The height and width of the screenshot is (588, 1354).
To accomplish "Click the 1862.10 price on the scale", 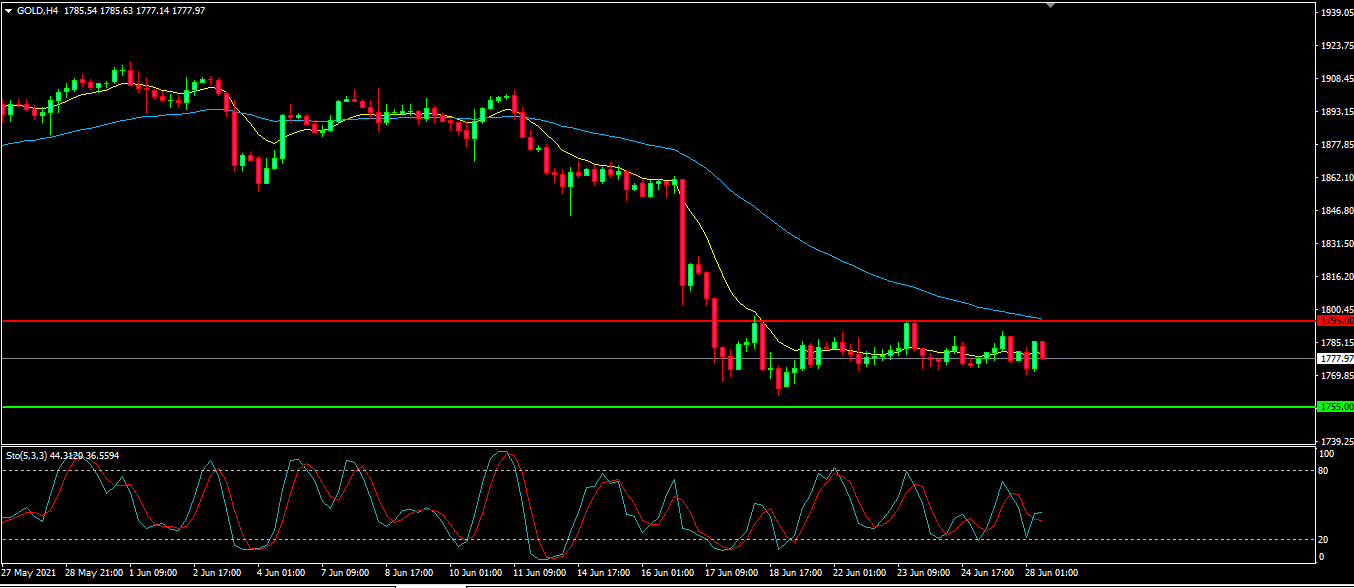I will [1336, 178].
